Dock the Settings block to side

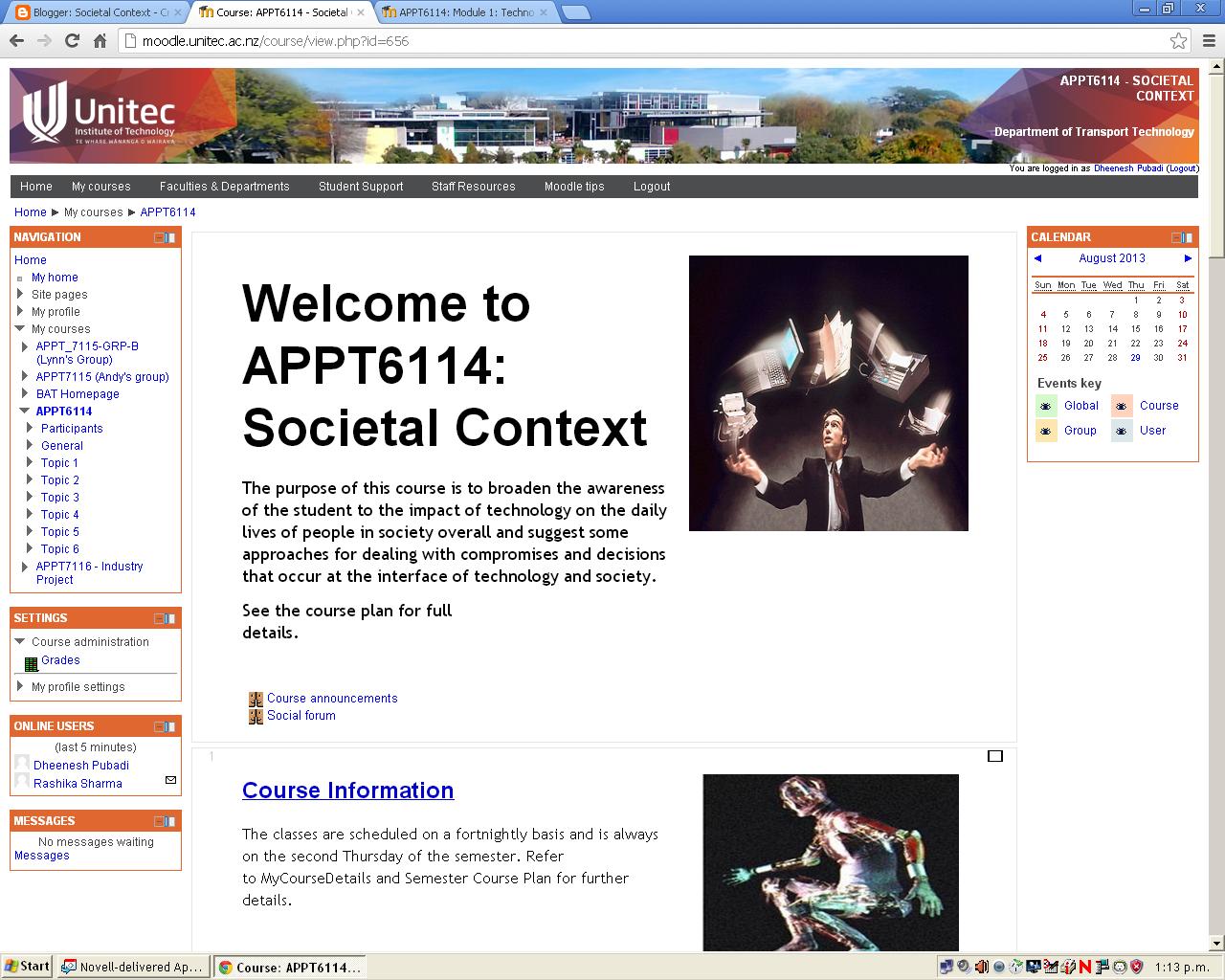(x=170, y=618)
